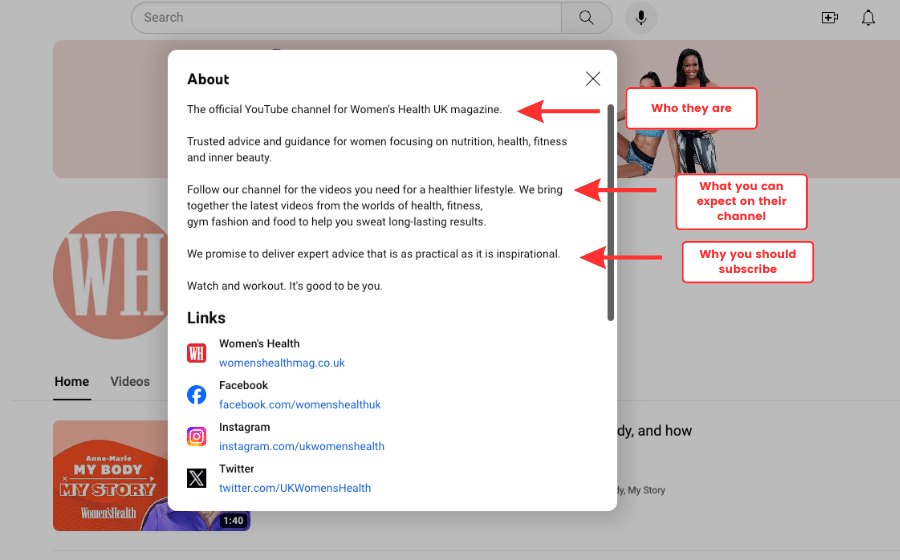Open facebook.com/womenshealthuk link
Screen dimensions: 900x560
coord(300,405)
